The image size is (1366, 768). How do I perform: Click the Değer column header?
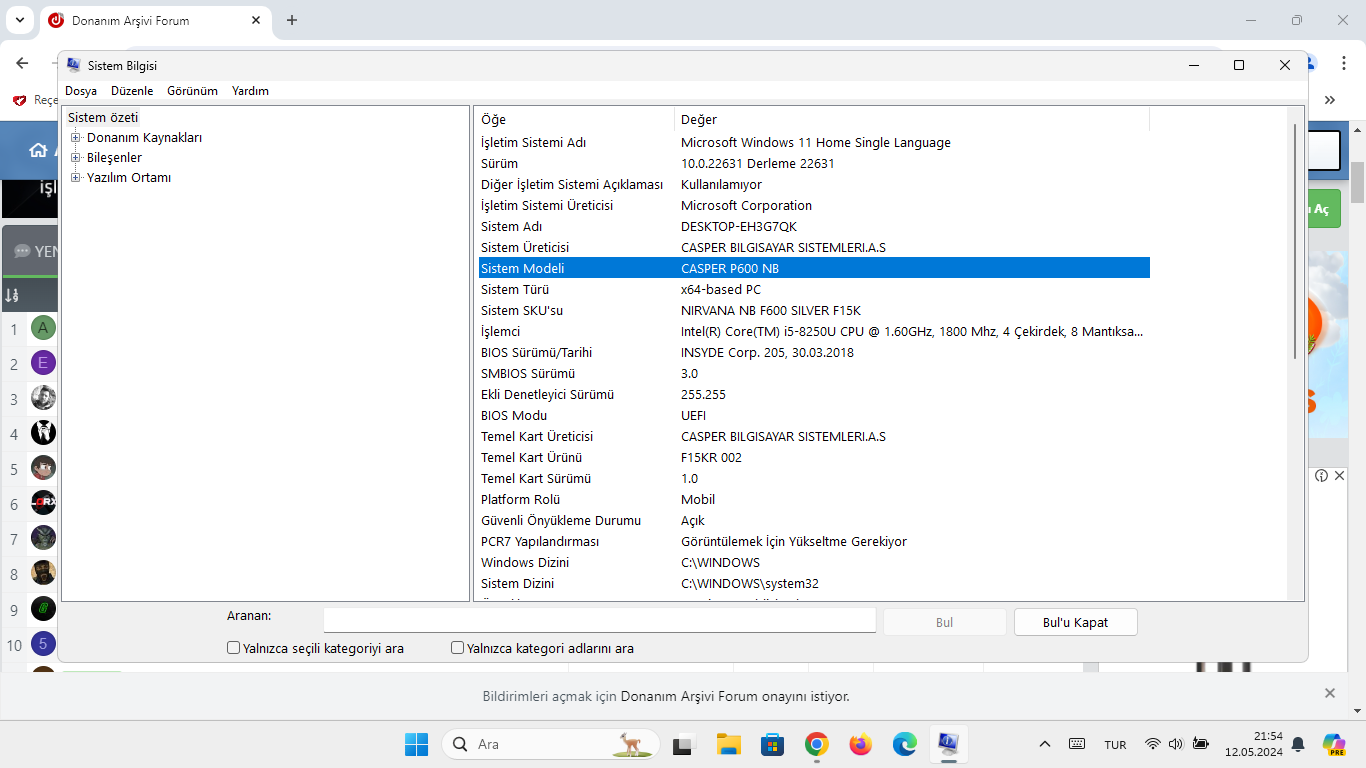click(x=912, y=119)
